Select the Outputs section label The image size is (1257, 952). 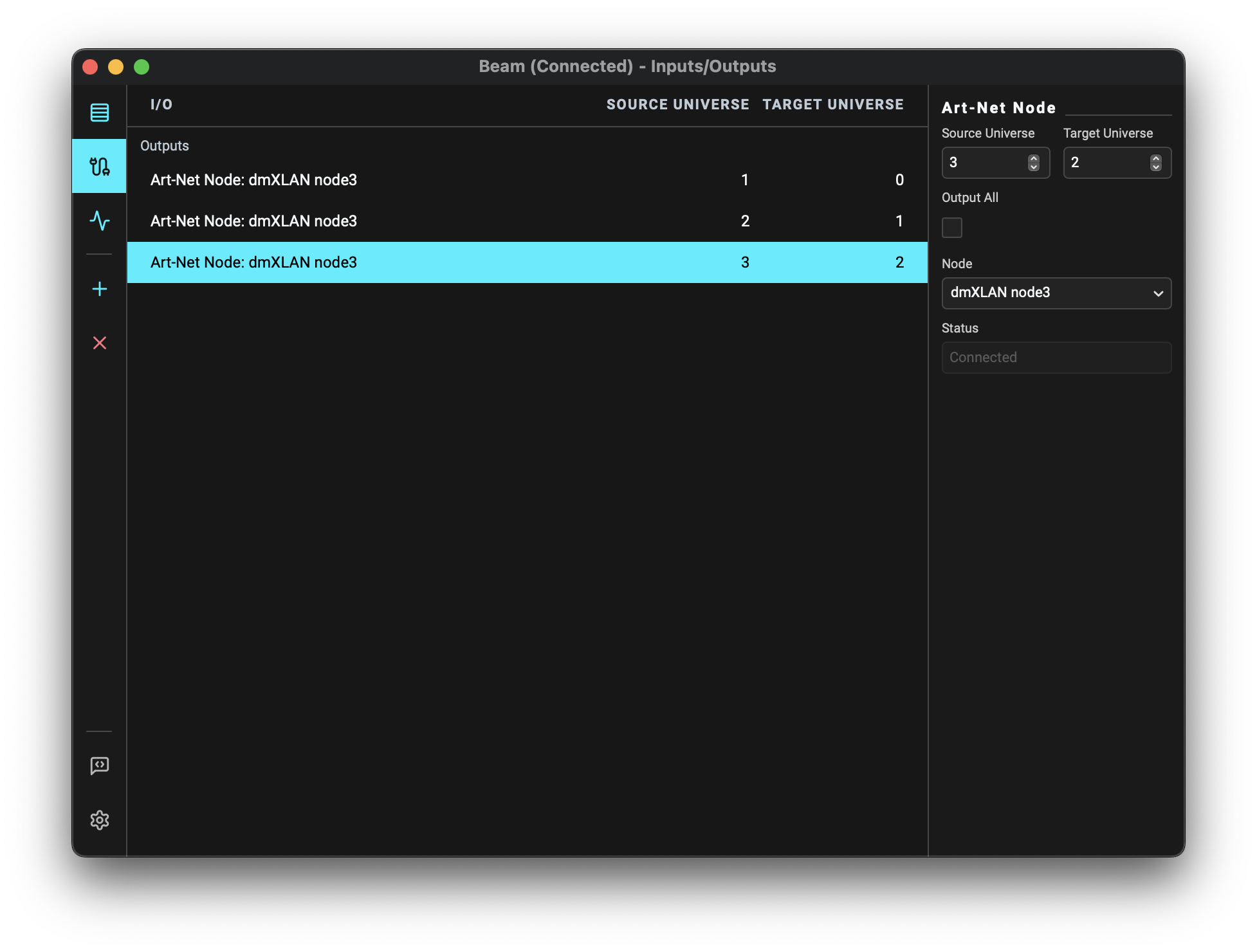(x=163, y=146)
